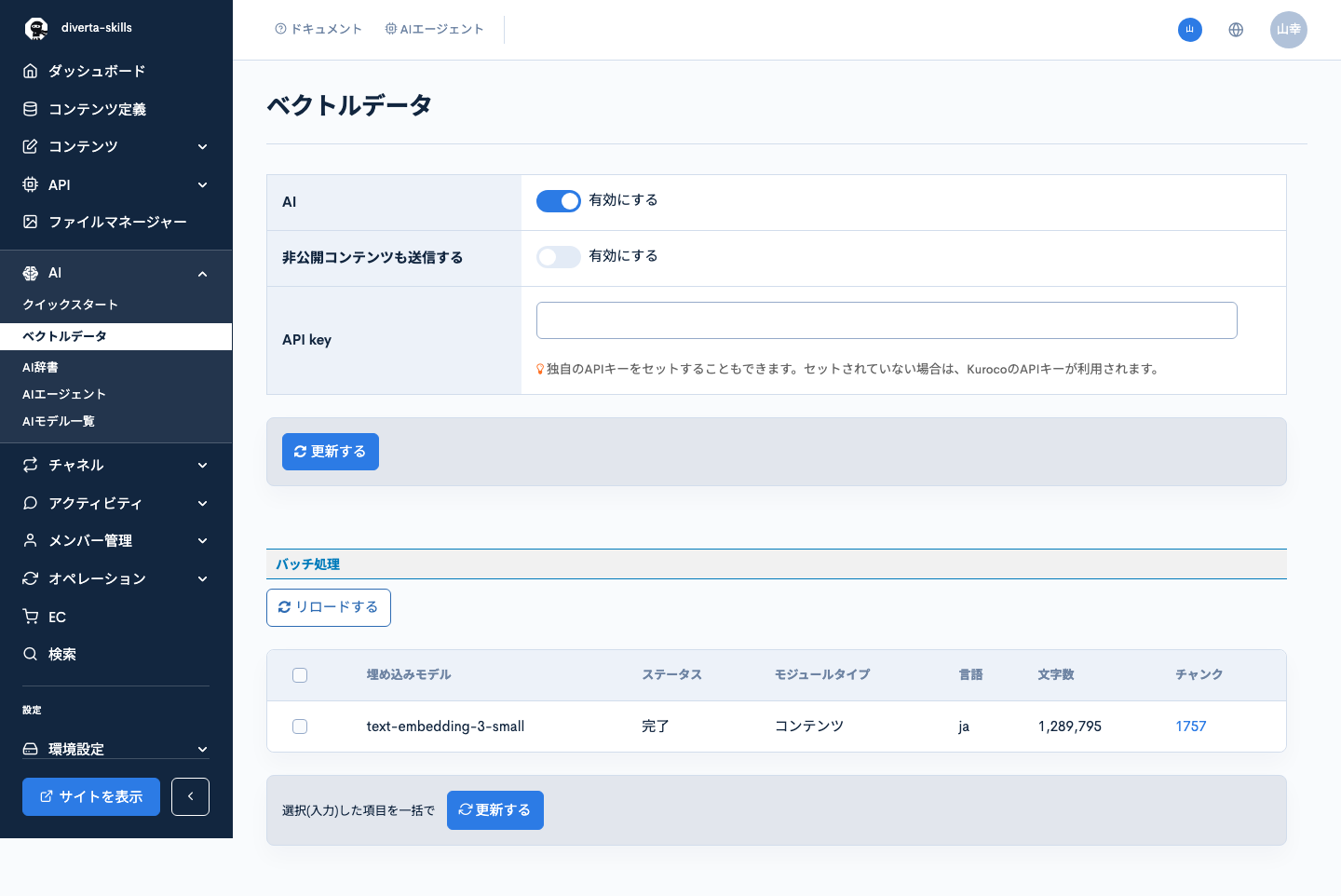The height and width of the screenshot is (896, 1341).
Task: Click the 文字数 column header
Action: [1056, 674]
